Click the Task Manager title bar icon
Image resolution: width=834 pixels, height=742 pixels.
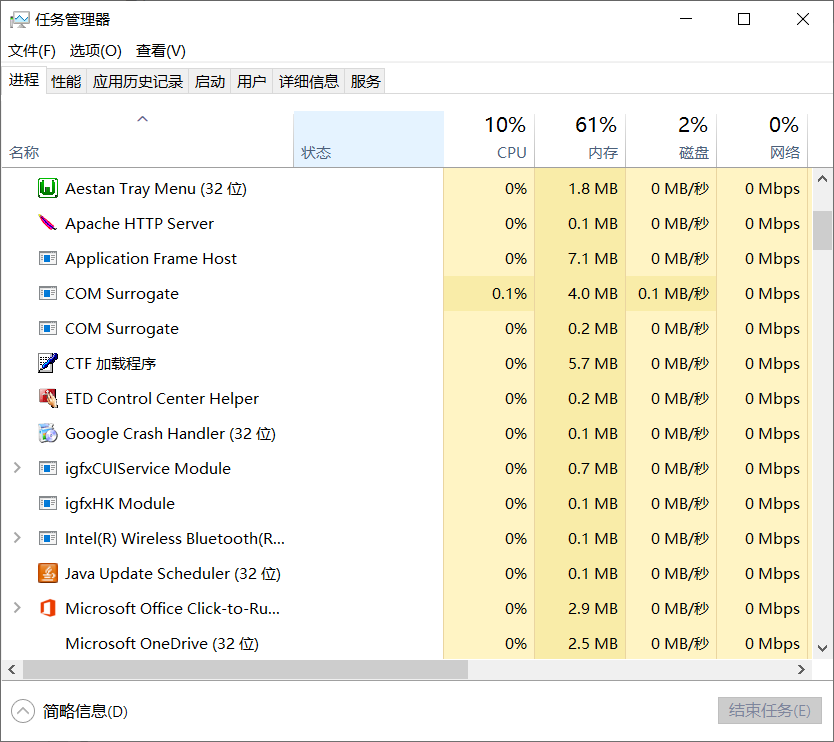20,20
